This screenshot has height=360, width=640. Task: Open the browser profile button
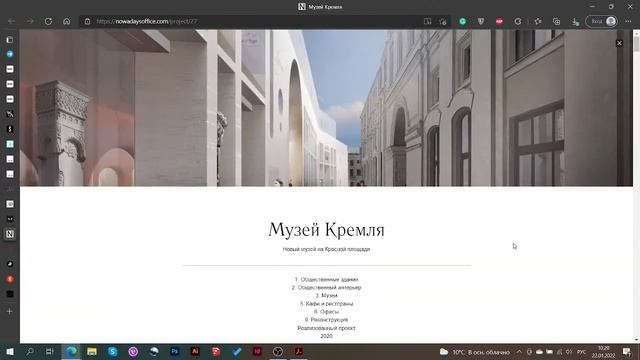coord(602,21)
